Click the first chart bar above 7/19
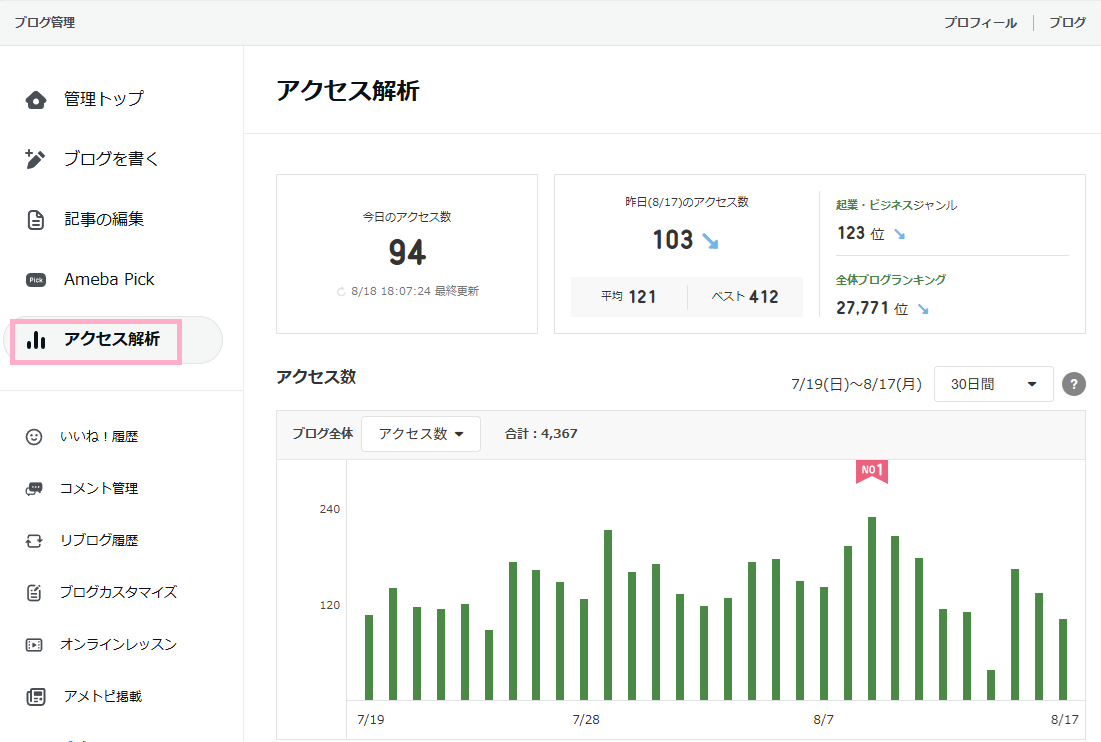Viewport: 1101px width, 742px height. click(369, 658)
